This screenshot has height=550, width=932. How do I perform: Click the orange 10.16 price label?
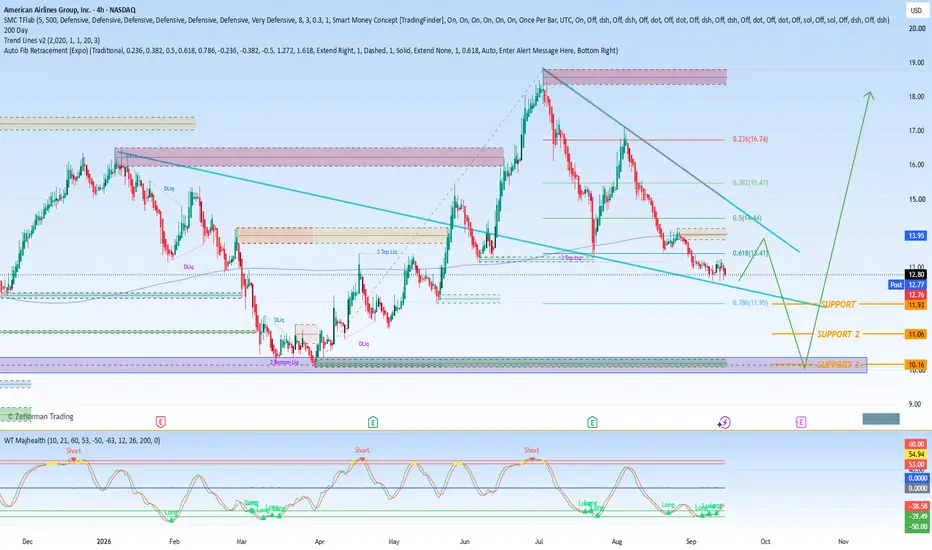[916, 364]
